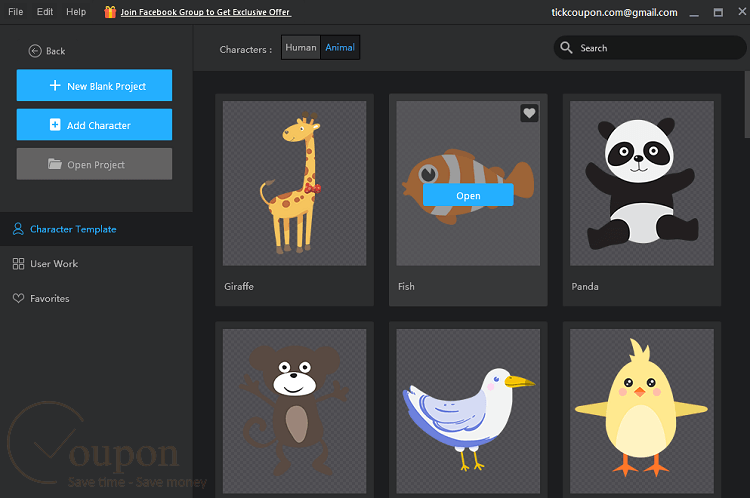This screenshot has width=750, height=498.
Task: Choose the monkey character thumbnail
Action: [295, 411]
